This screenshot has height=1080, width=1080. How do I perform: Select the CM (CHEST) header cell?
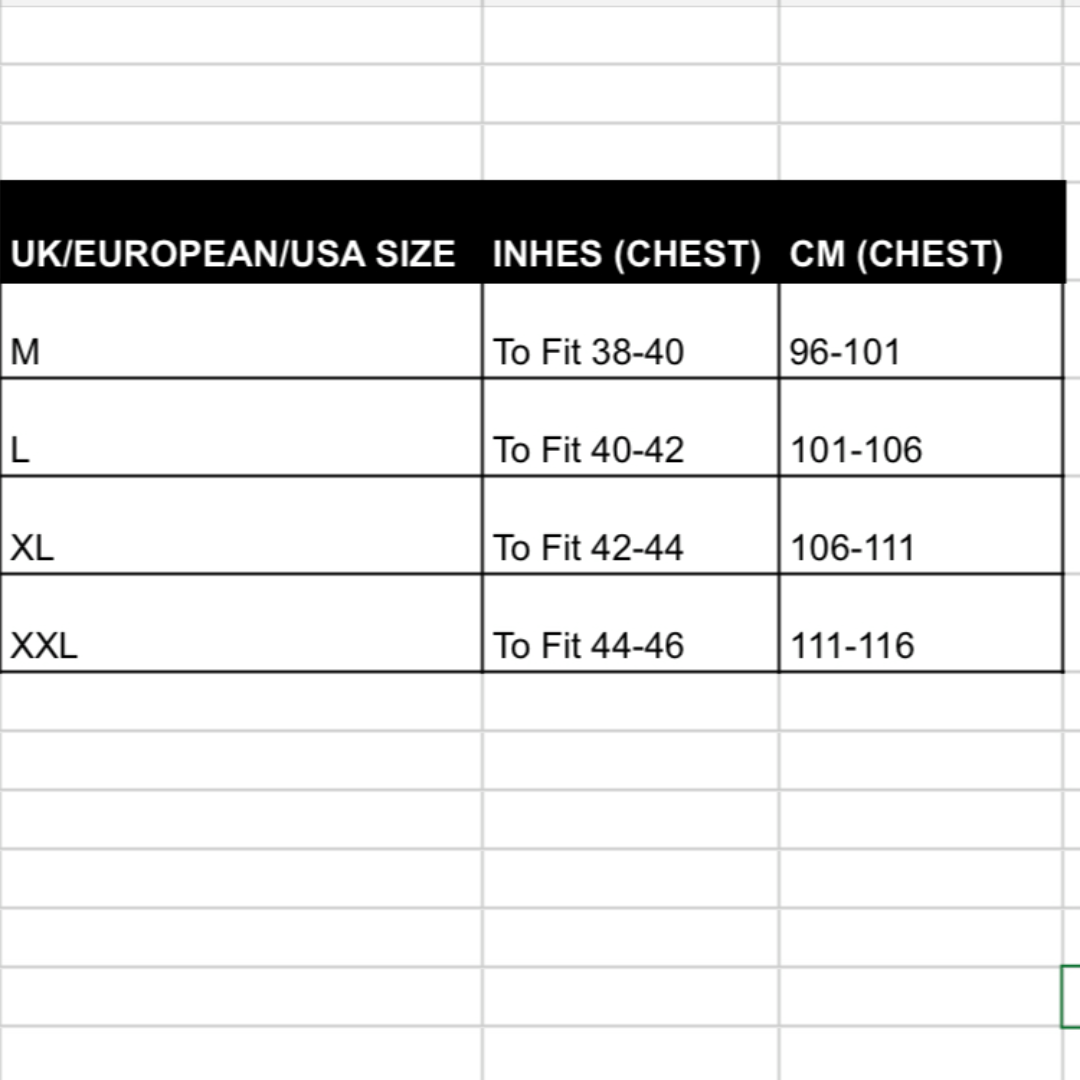920,234
